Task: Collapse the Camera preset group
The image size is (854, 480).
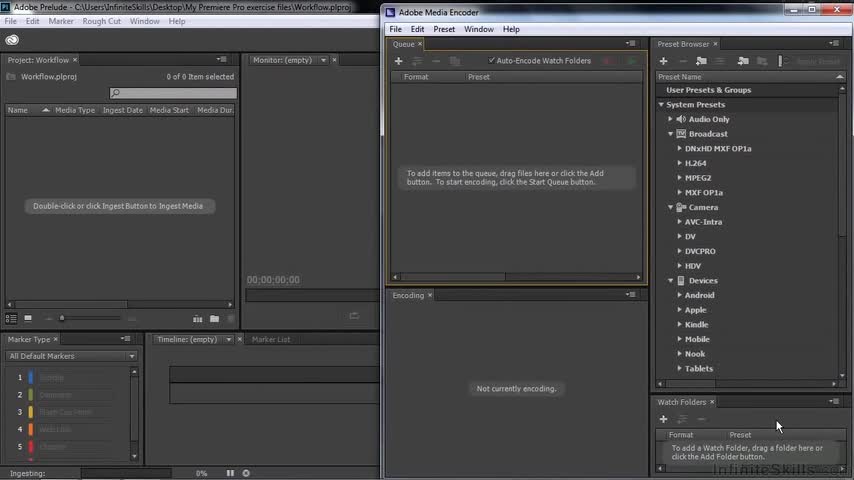Action: point(670,208)
